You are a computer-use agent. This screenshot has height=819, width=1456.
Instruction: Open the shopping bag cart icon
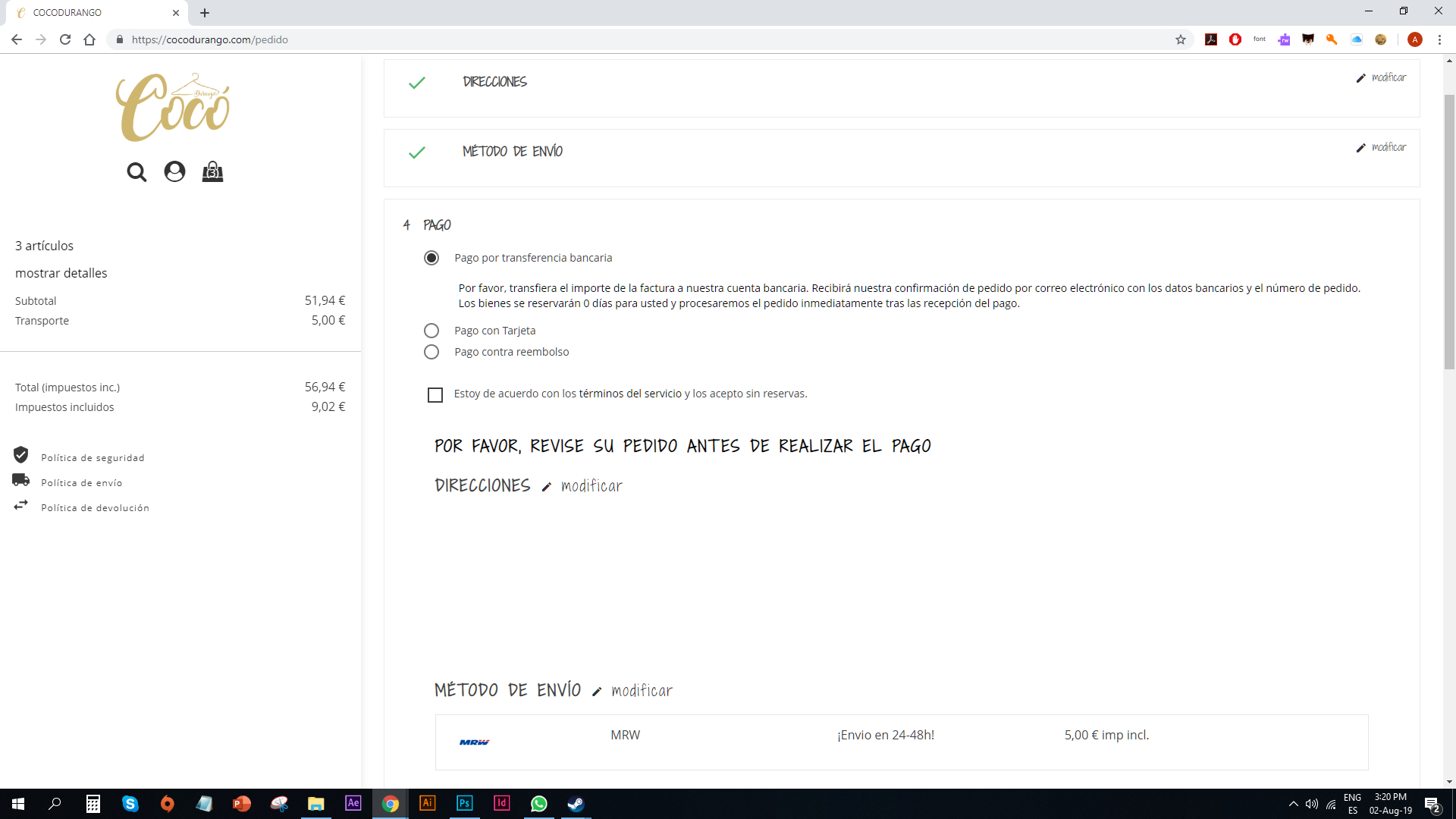(212, 172)
